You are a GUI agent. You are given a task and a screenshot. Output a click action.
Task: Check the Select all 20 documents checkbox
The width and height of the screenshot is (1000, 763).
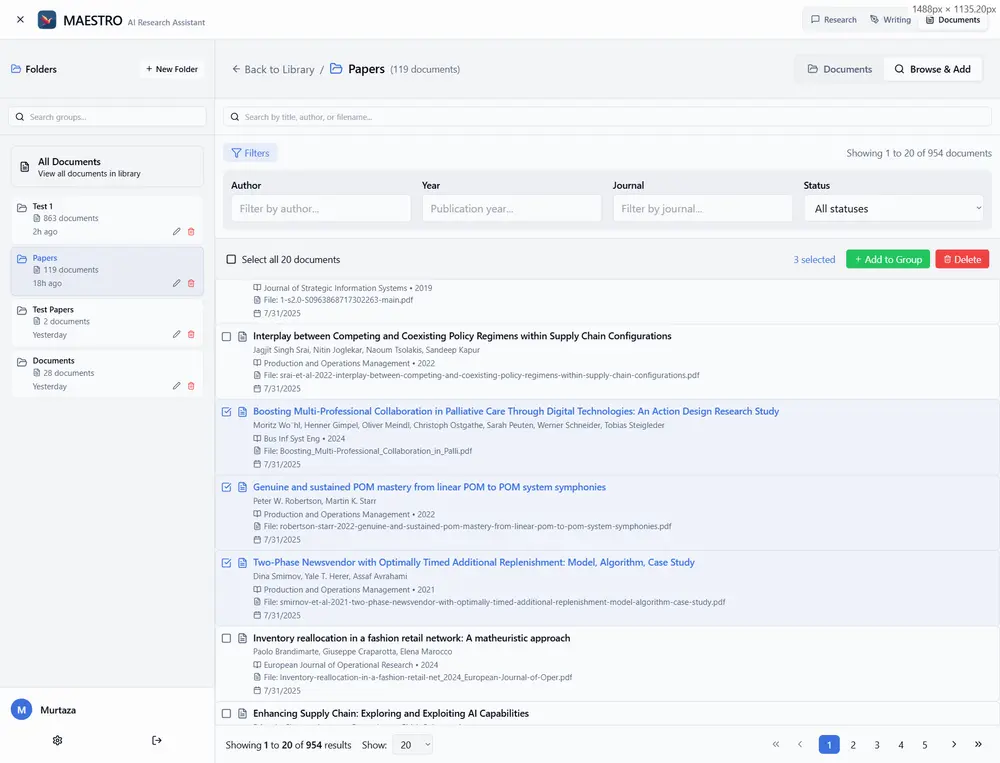coord(231,260)
